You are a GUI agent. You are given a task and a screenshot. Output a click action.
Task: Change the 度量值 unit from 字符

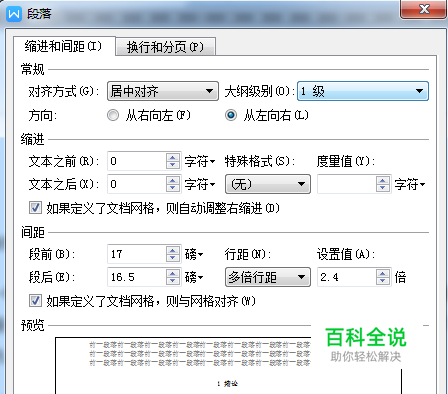tap(410, 184)
